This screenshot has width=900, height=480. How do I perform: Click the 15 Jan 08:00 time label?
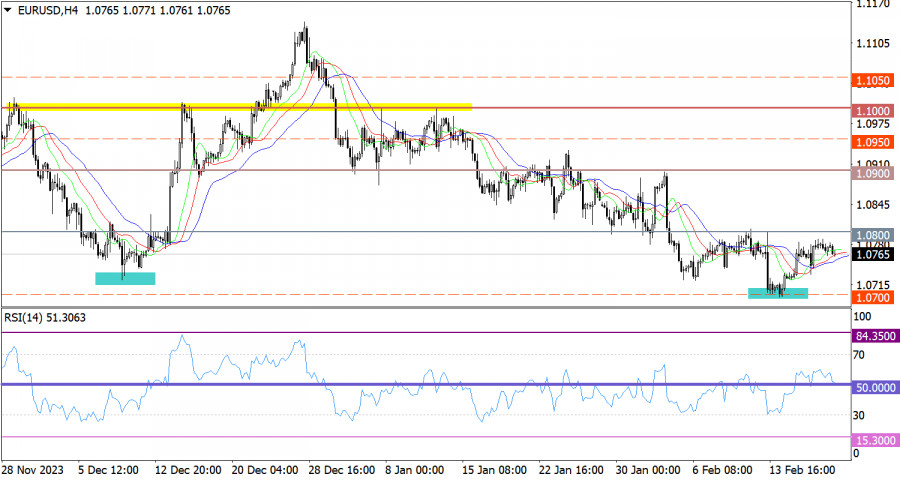pyautogui.click(x=495, y=470)
